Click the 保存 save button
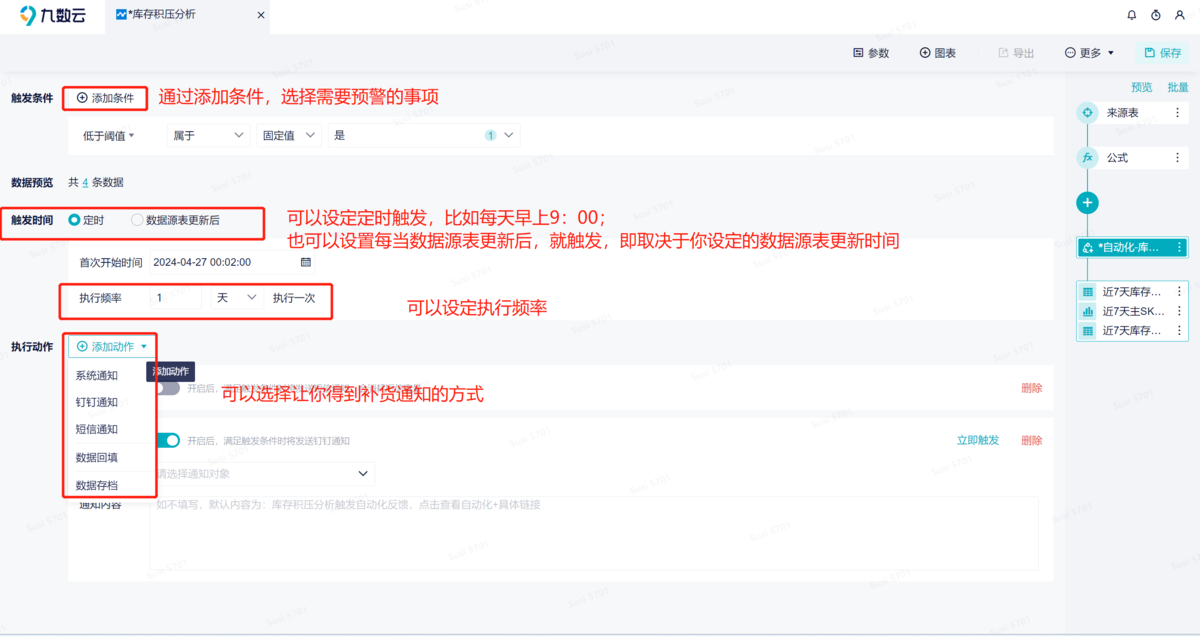Image resolution: width=1200 pixels, height=636 pixels. click(x=1162, y=53)
